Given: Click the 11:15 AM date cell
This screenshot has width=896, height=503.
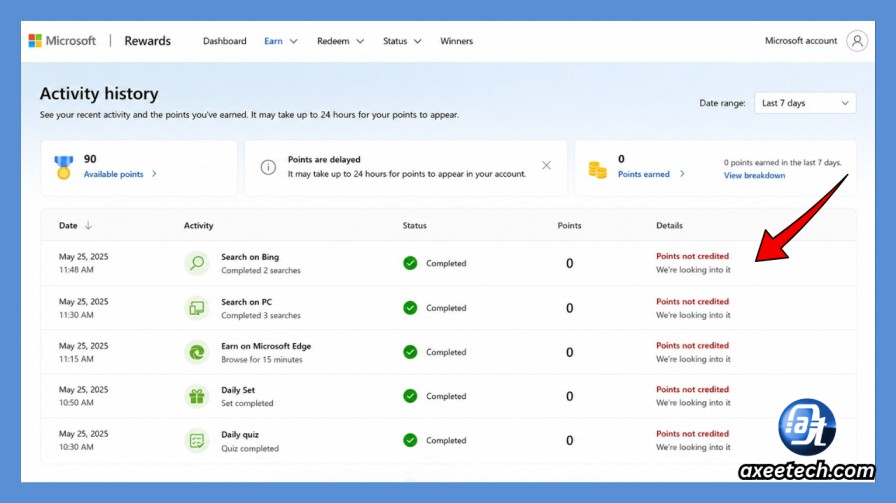Looking at the screenshot, I should coord(83,352).
